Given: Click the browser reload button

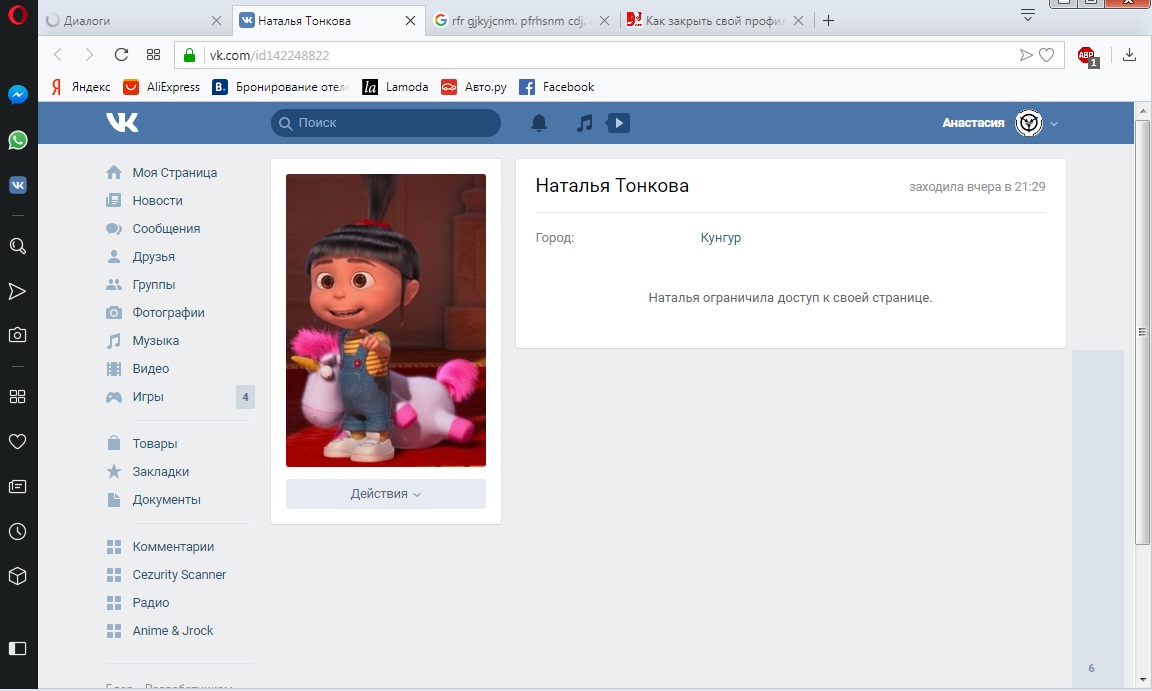Looking at the screenshot, I should [121, 55].
